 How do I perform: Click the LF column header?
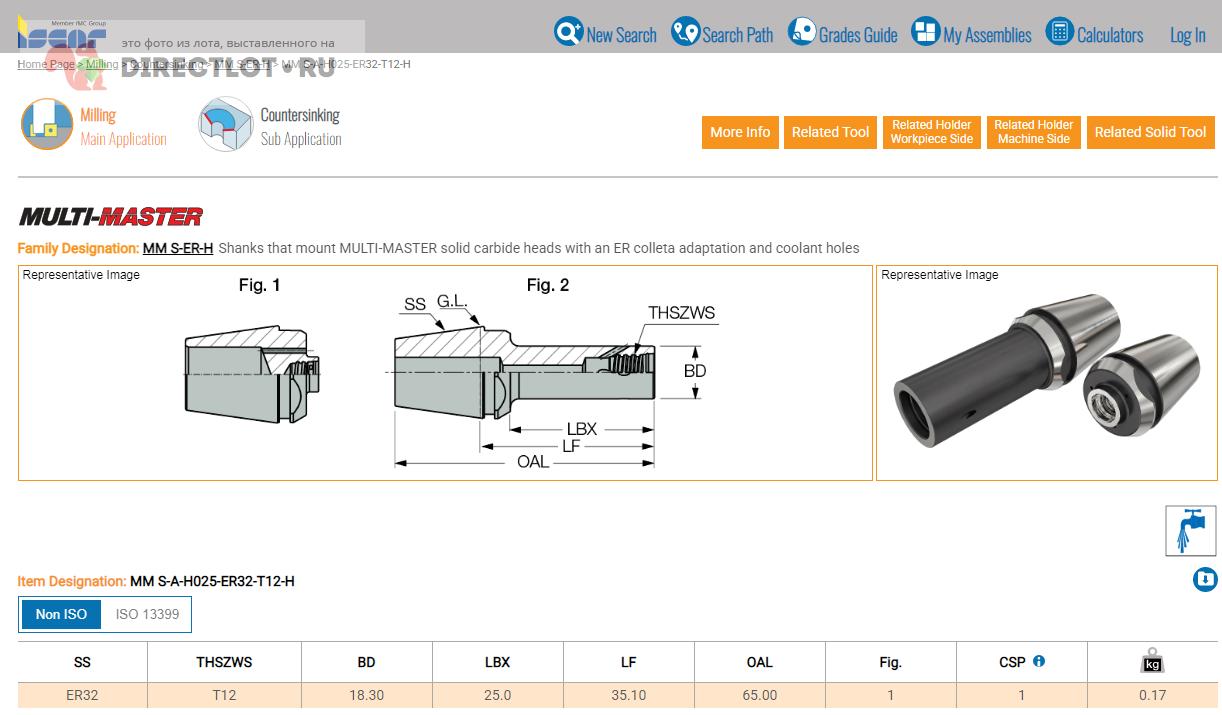click(629, 662)
